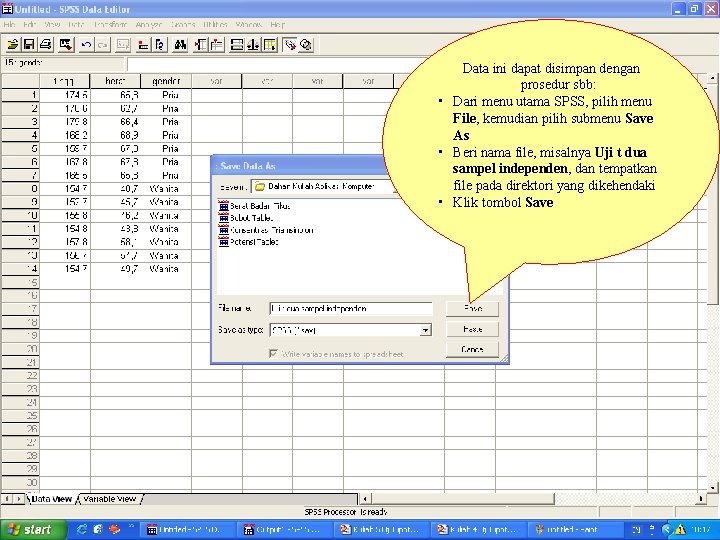Click the Print toolbar icon
The width and height of the screenshot is (720, 540).
click(x=45, y=45)
